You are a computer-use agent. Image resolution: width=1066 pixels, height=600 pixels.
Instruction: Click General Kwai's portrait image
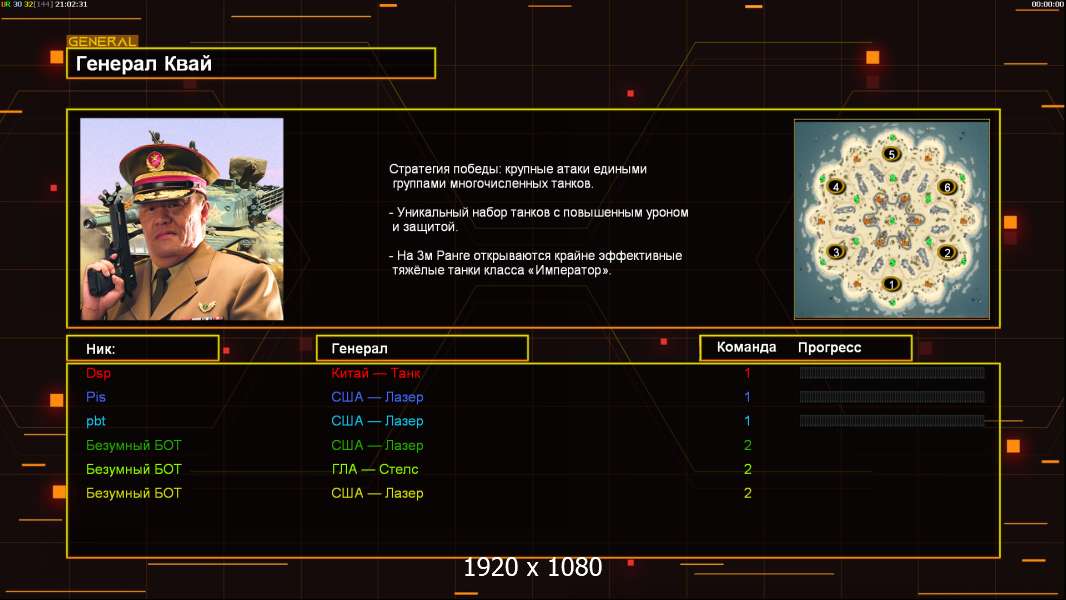coord(182,219)
